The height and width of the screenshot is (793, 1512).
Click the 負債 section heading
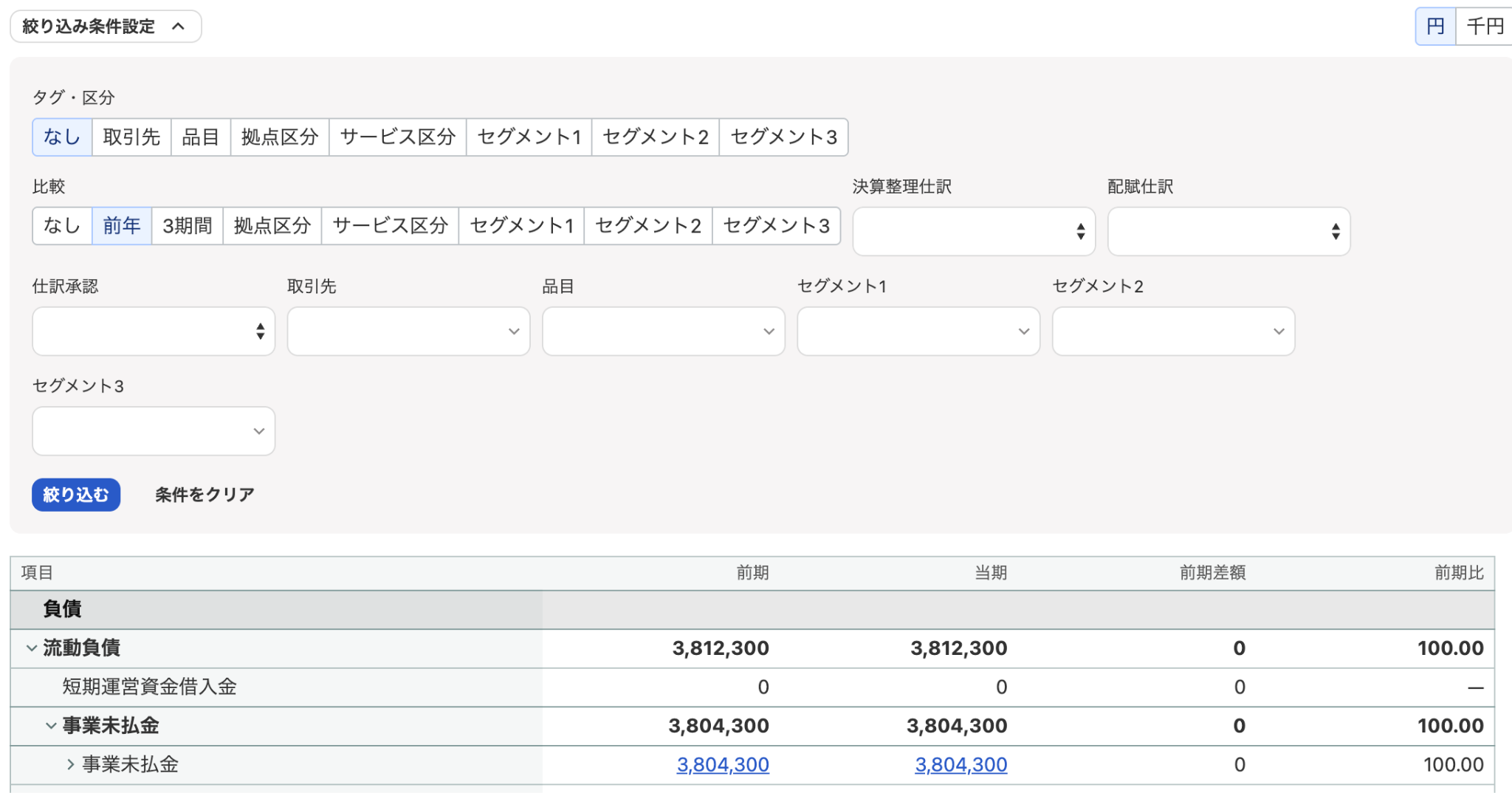pos(62,609)
